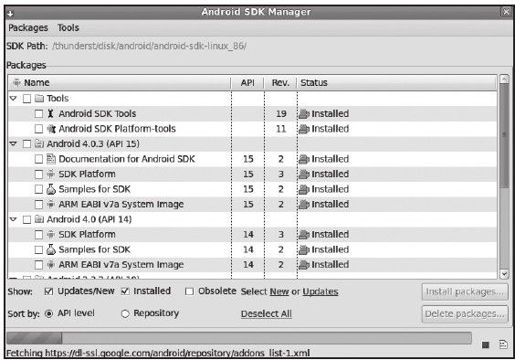Viewport: 515px width, 360px height.
Task: Toggle the Installed show filter
Action: [x=125, y=291]
